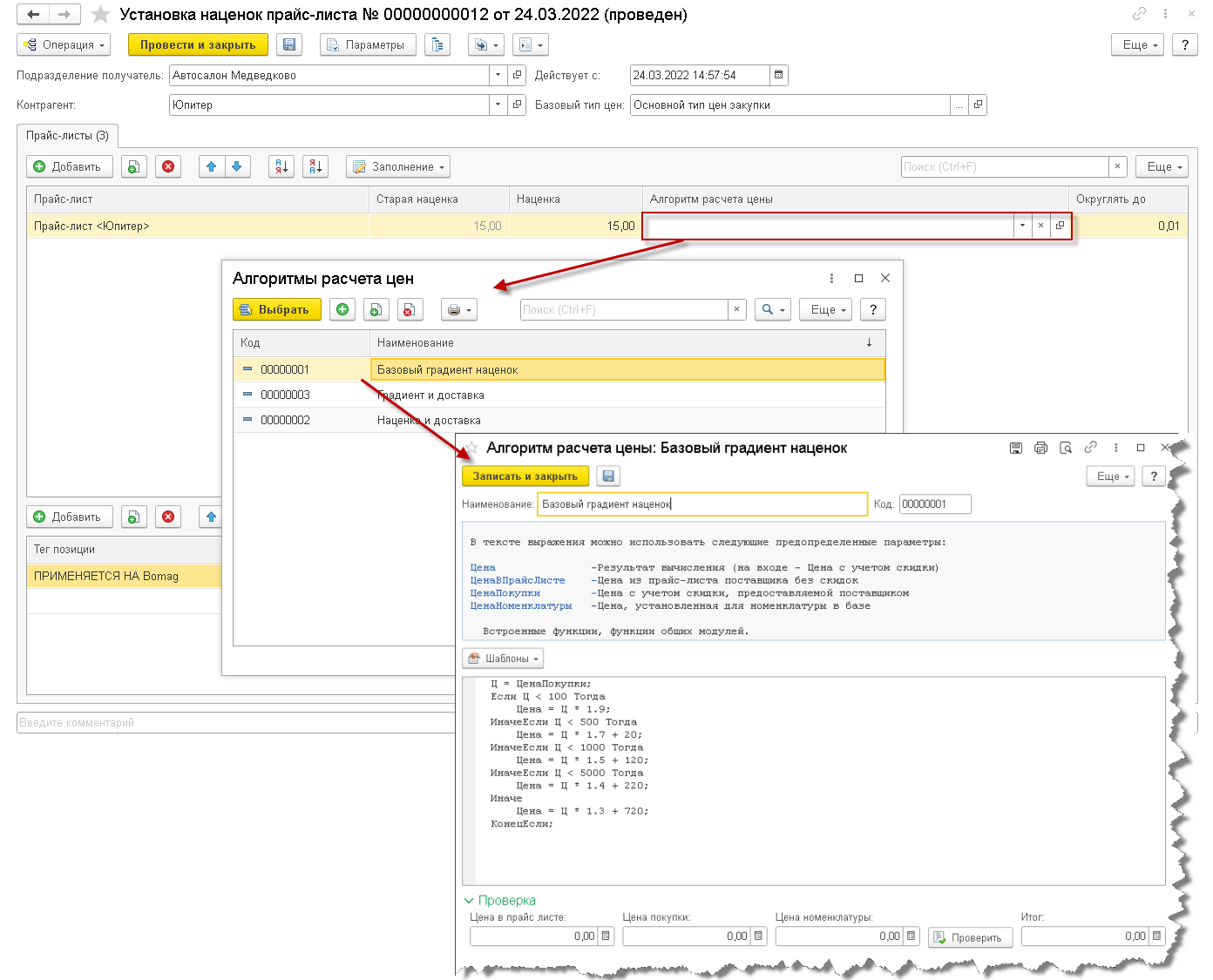Open the calendar picker for Действует с

779,75
